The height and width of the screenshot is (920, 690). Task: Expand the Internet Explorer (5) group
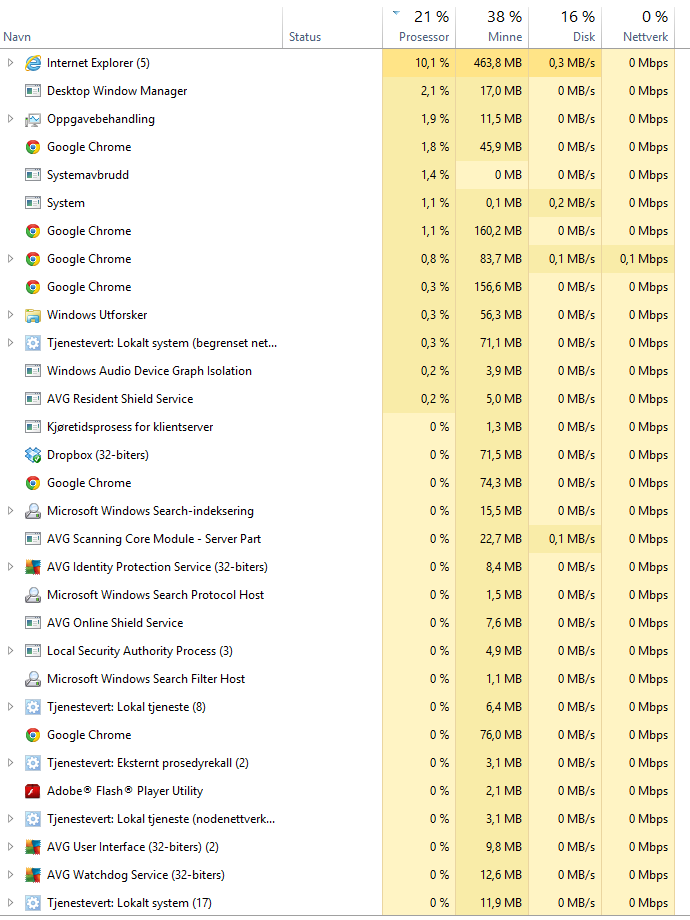tap(10, 63)
